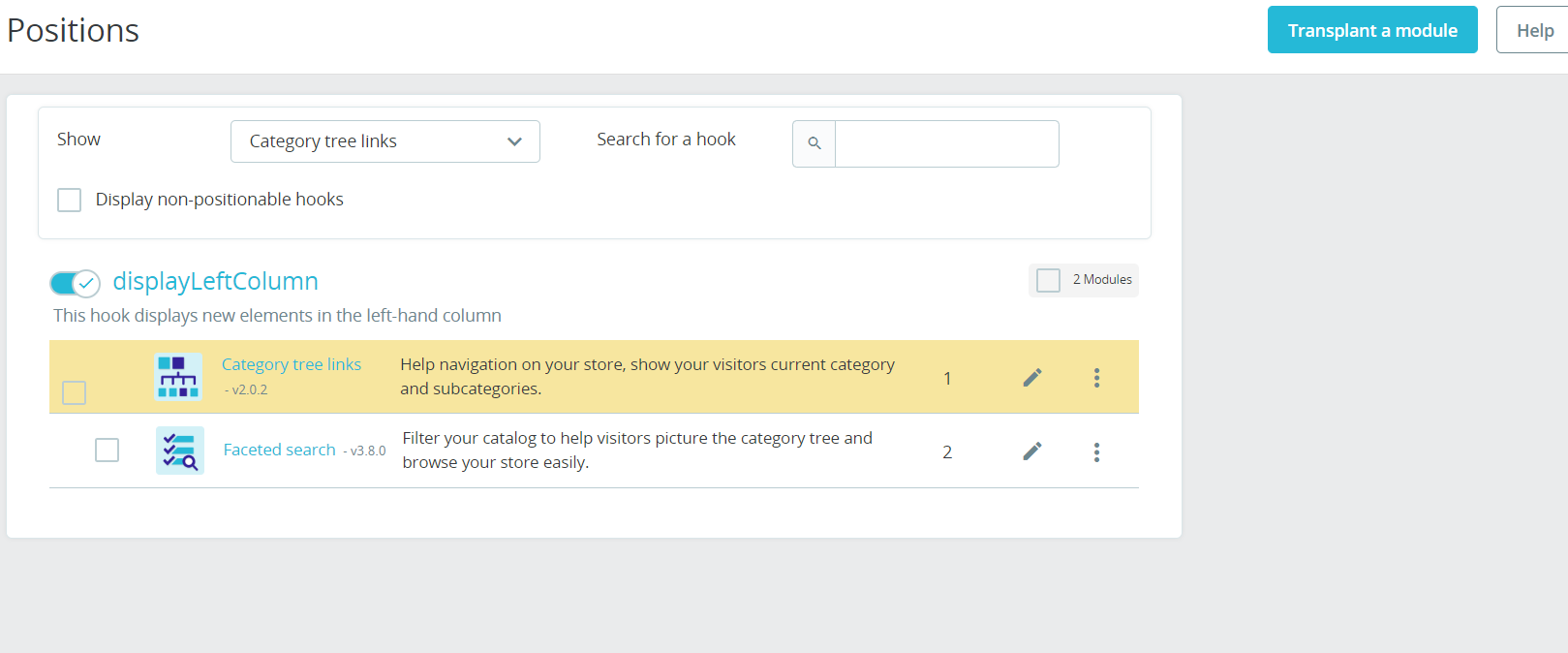Select all with the 2 Modules checkbox
Screen dimensions: 1568x653
tap(1048, 280)
